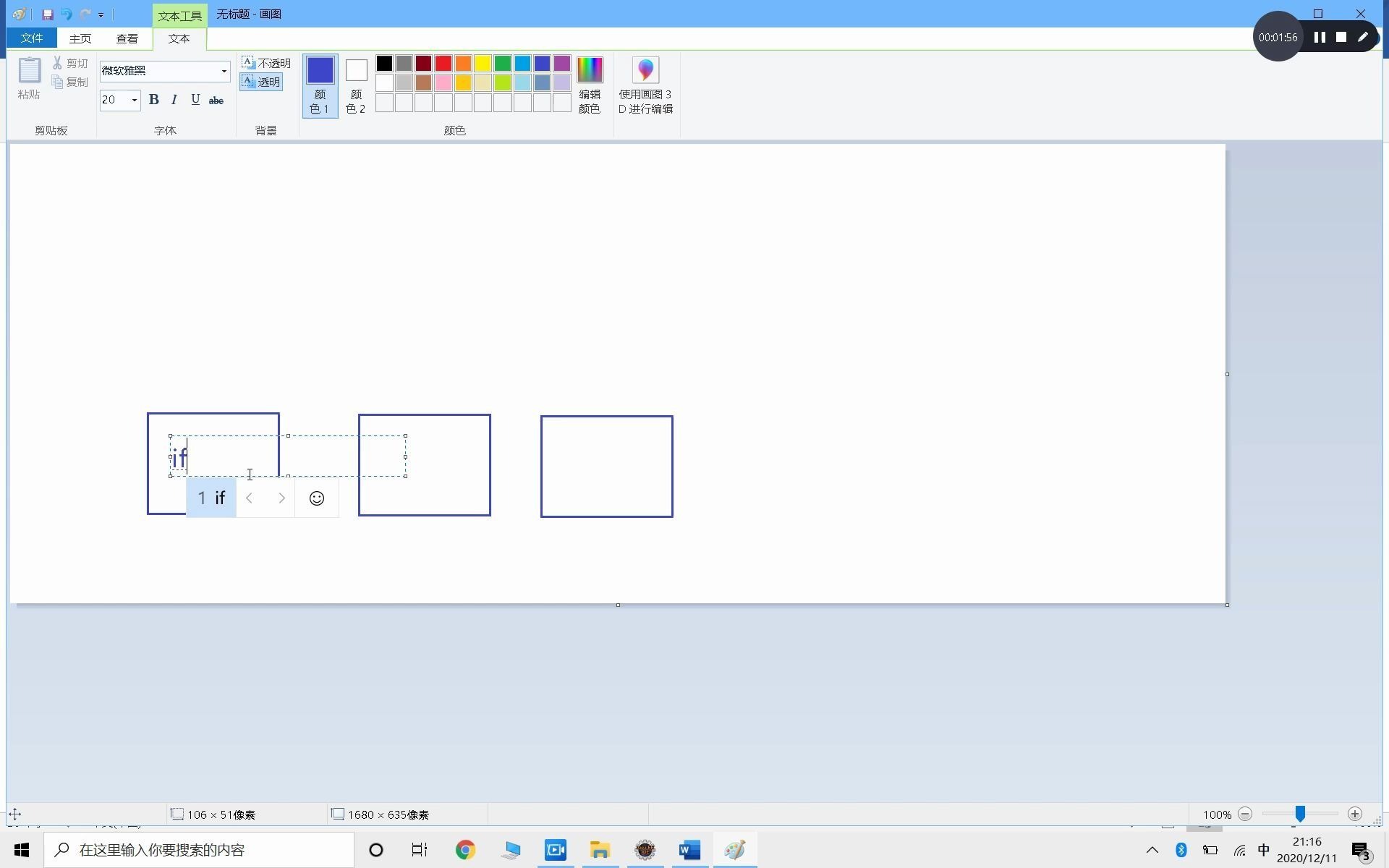Go to next IME candidate page
Screen dimensions: 1389x868
(x=281, y=498)
